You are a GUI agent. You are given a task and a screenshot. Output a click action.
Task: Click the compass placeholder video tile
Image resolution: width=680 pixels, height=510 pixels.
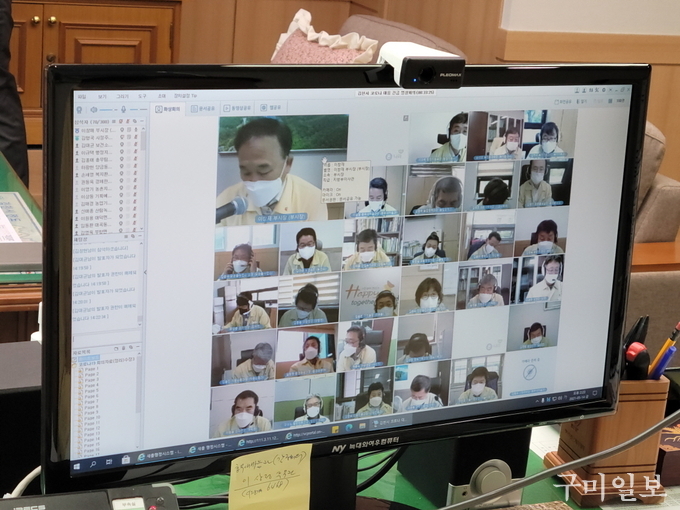[x=530, y=374]
